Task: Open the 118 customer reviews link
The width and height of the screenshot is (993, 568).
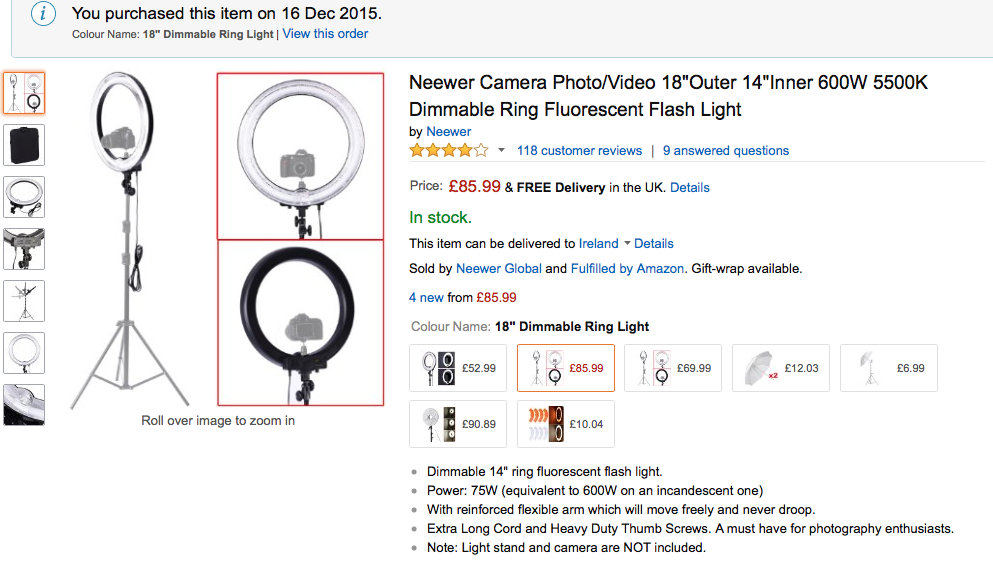Action: coord(579,151)
